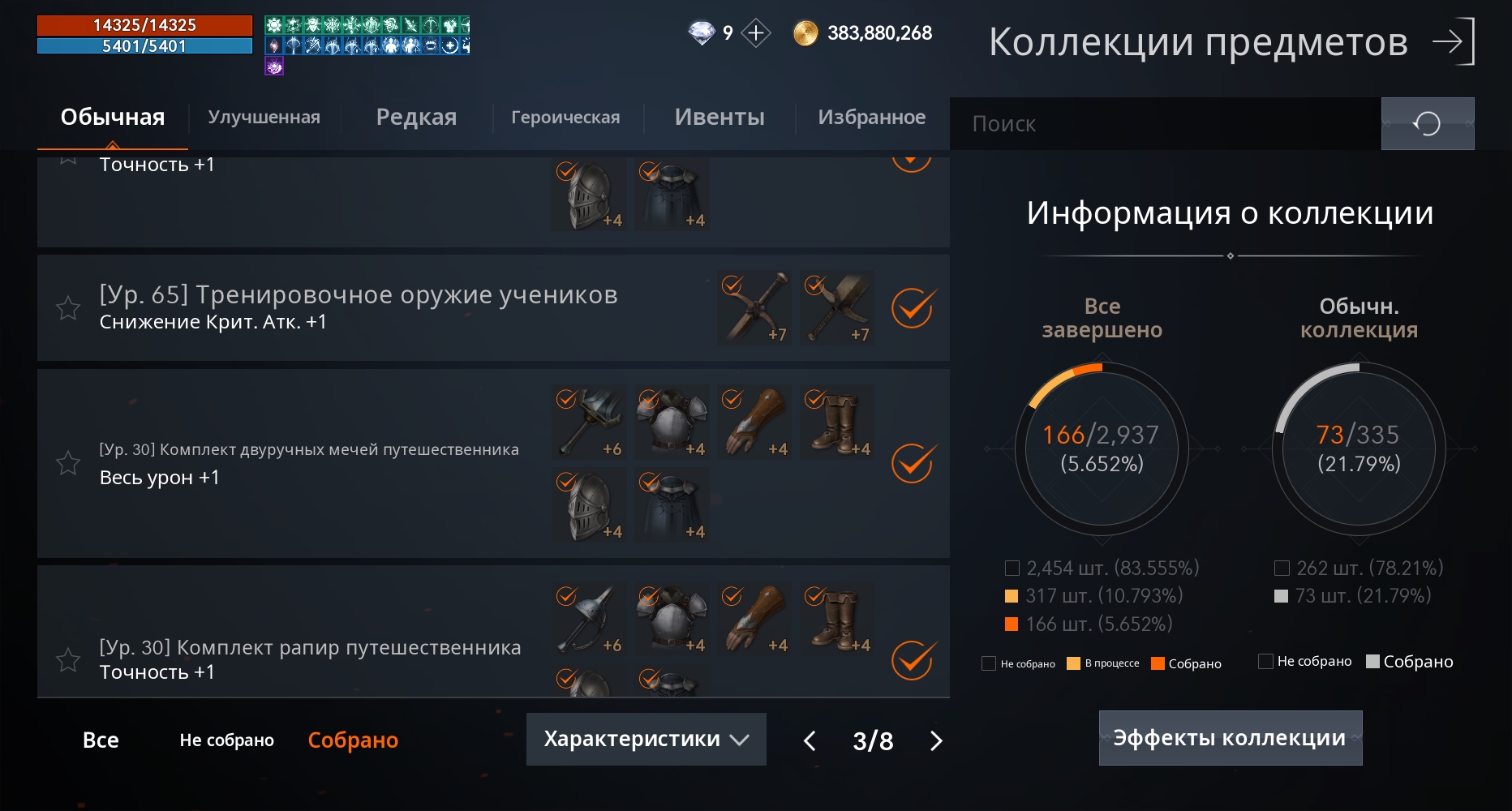The width and height of the screenshot is (1512, 811).
Task: Click the leather boots +4 item in the двуручных мечей set
Action: [837, 423]
